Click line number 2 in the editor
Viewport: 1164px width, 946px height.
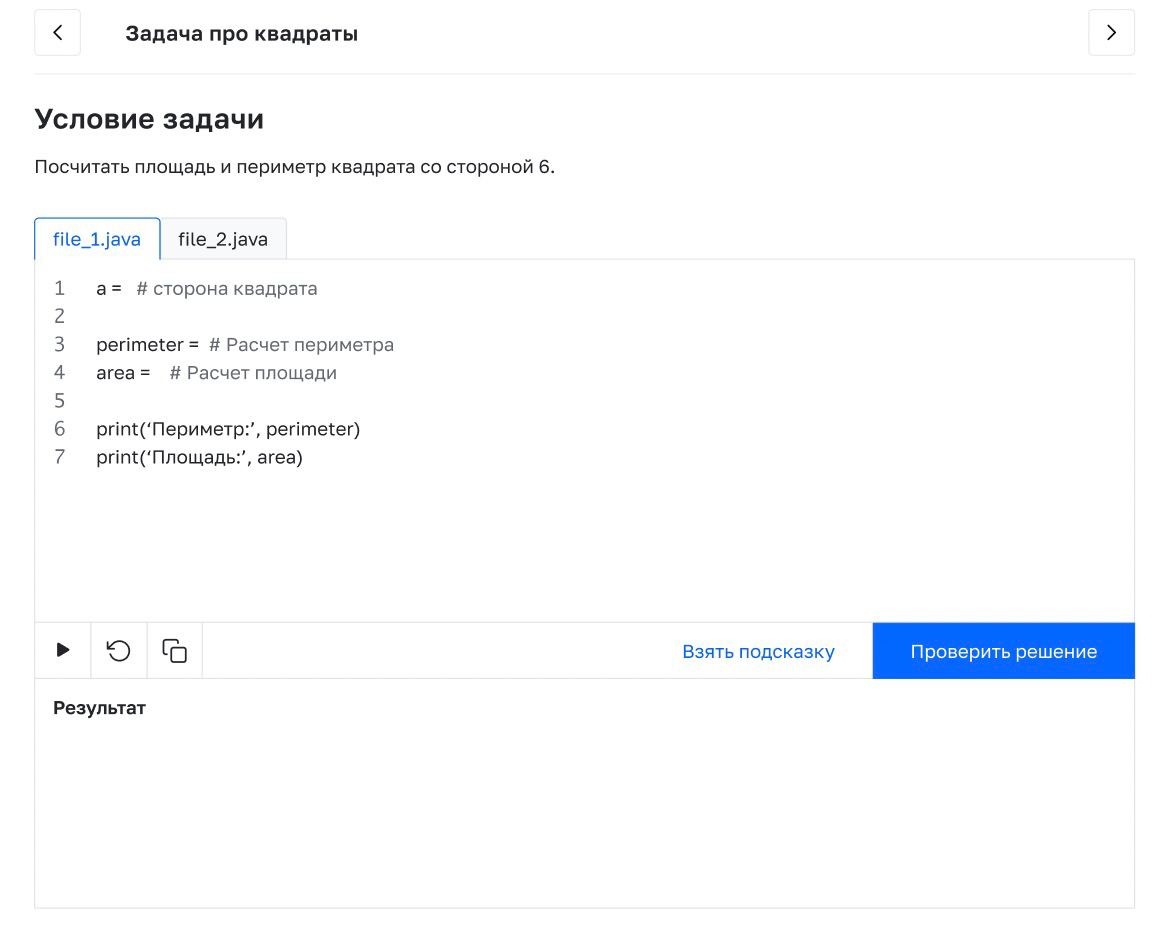pyautogui.click(x=59, y=316)
